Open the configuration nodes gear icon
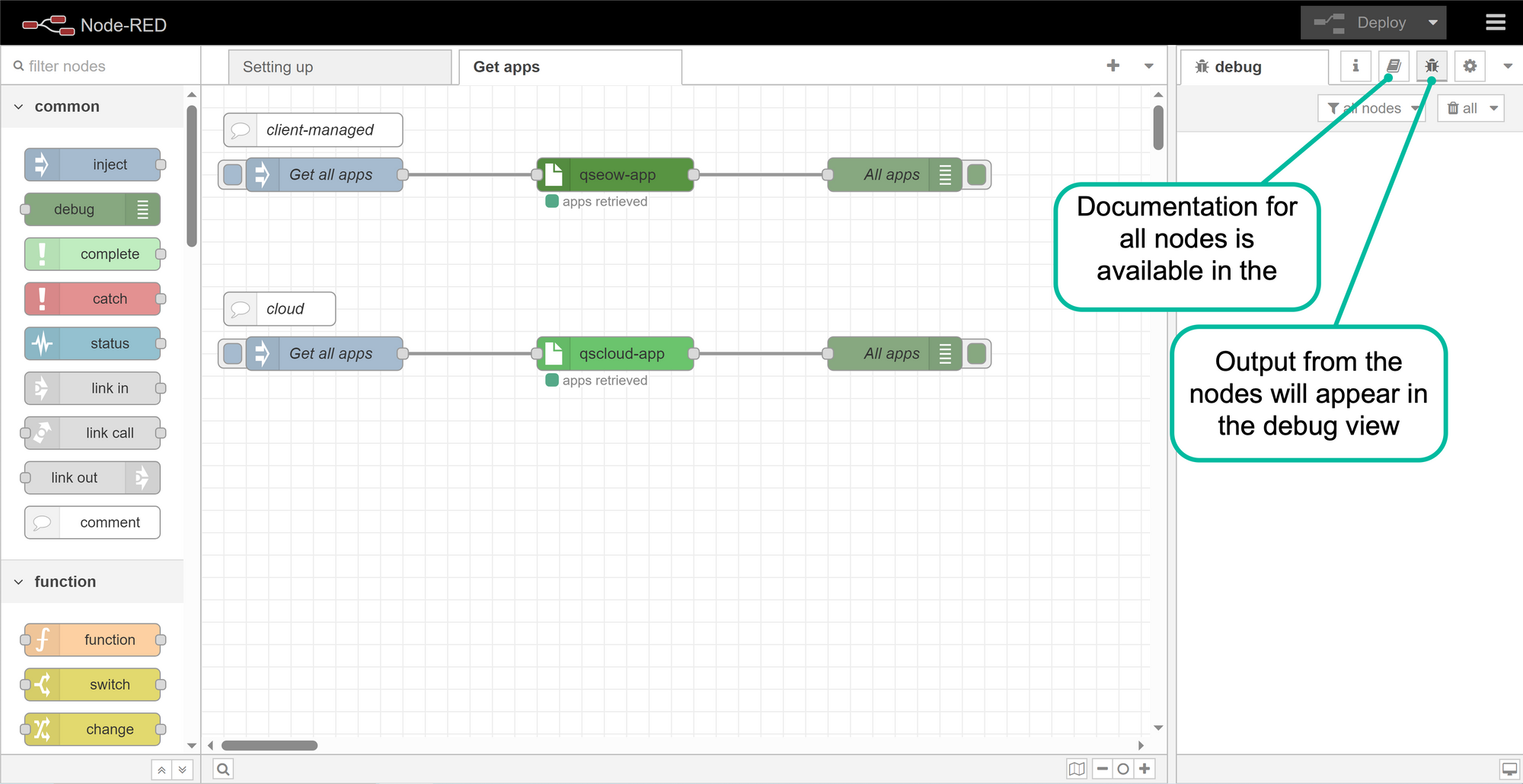The width and height of the screenshot is (1523, 784). tap(1470, 66)
